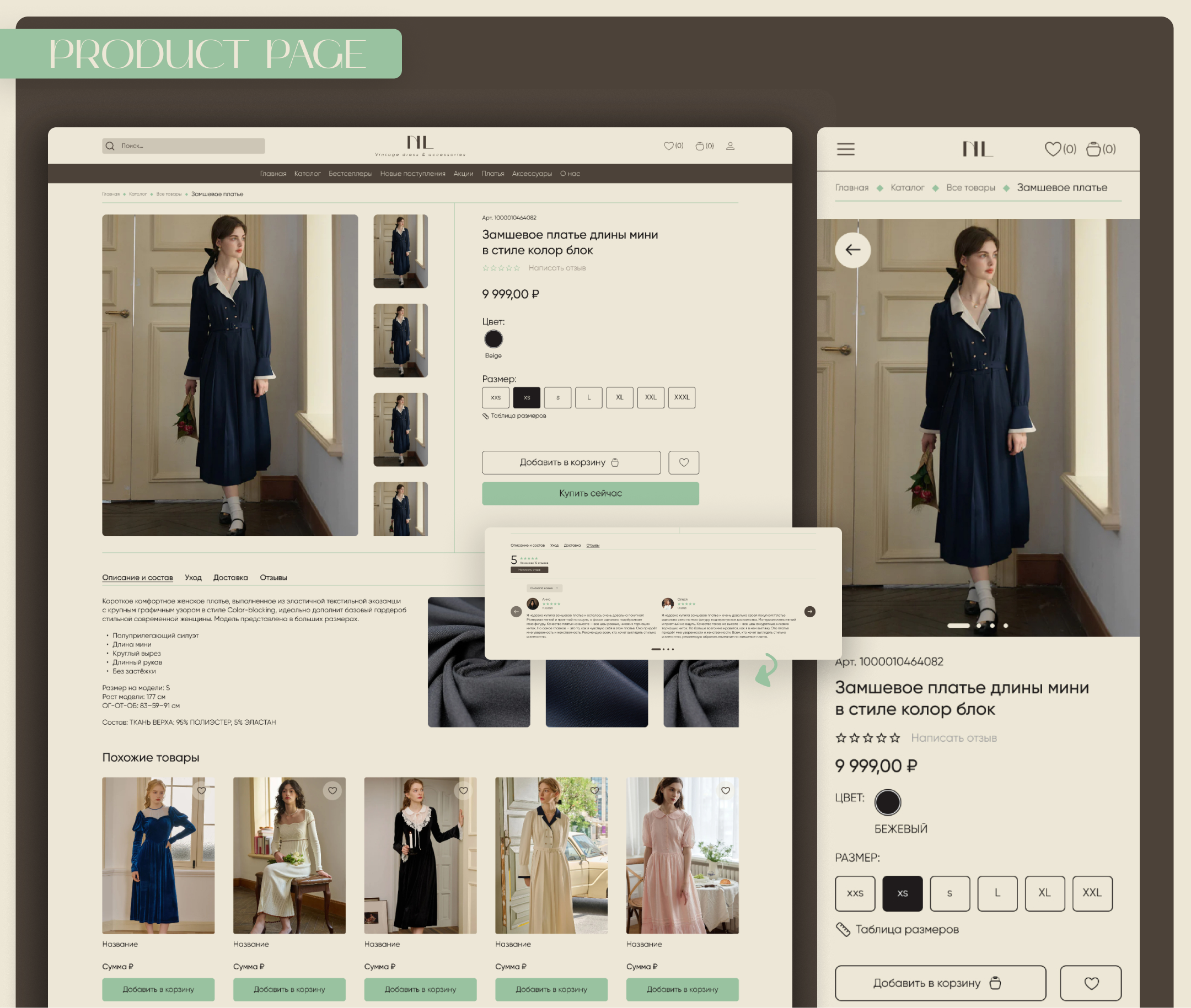
Task: Click the green Купить сейчас button
Action: point(591,493)
